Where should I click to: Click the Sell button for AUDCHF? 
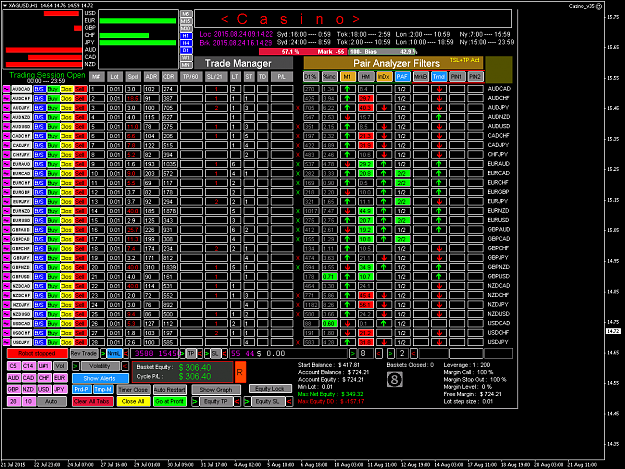(80, 98)
